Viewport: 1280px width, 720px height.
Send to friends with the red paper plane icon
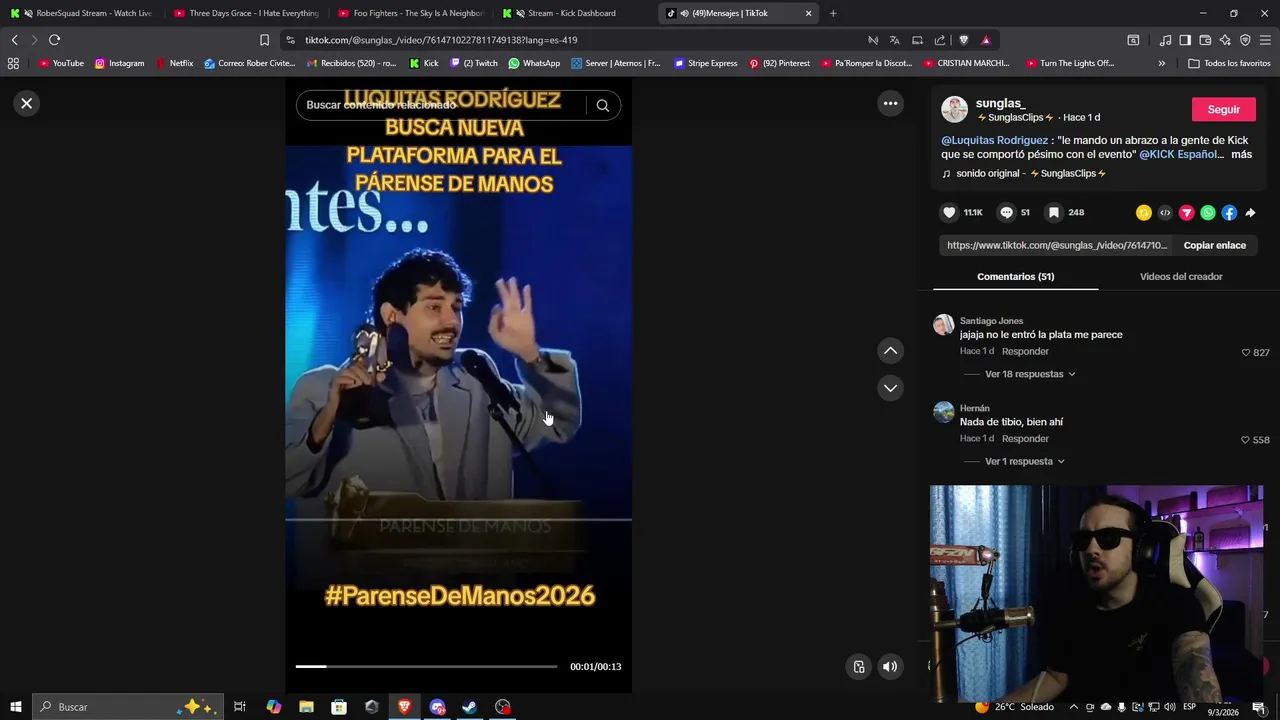point(1186,212)
